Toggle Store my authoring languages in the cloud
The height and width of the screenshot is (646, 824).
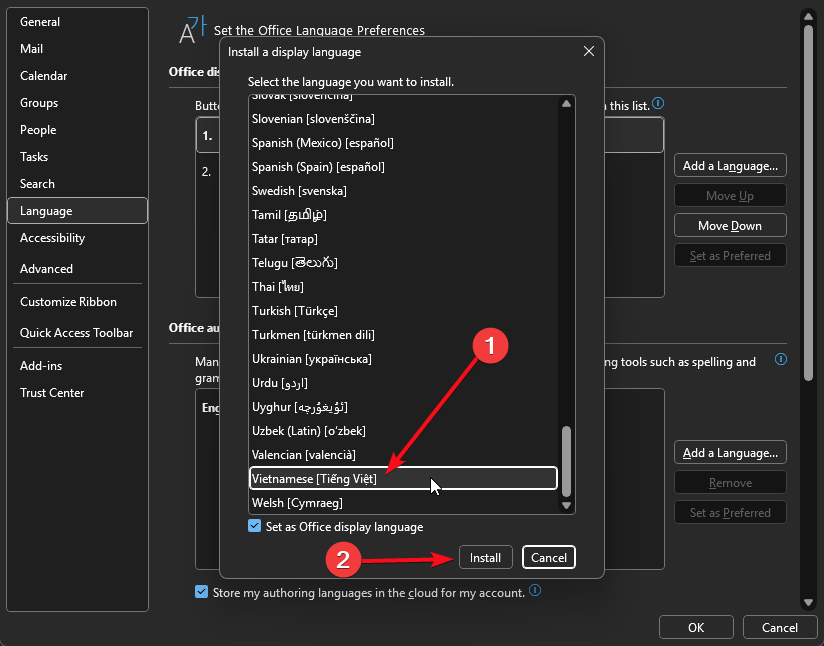pos(201,592)
